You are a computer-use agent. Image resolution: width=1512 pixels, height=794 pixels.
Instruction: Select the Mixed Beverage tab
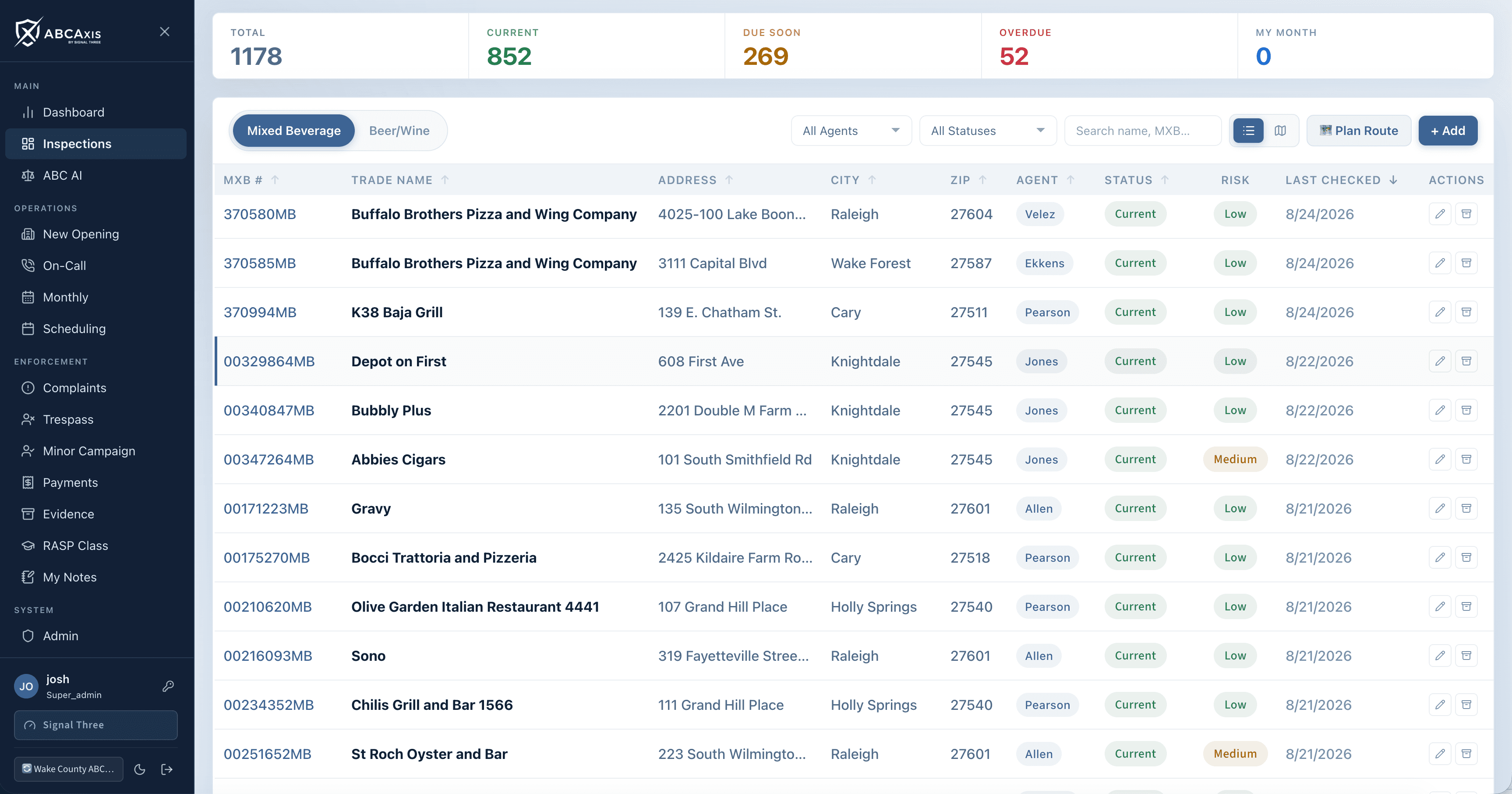tap(293, 131)
